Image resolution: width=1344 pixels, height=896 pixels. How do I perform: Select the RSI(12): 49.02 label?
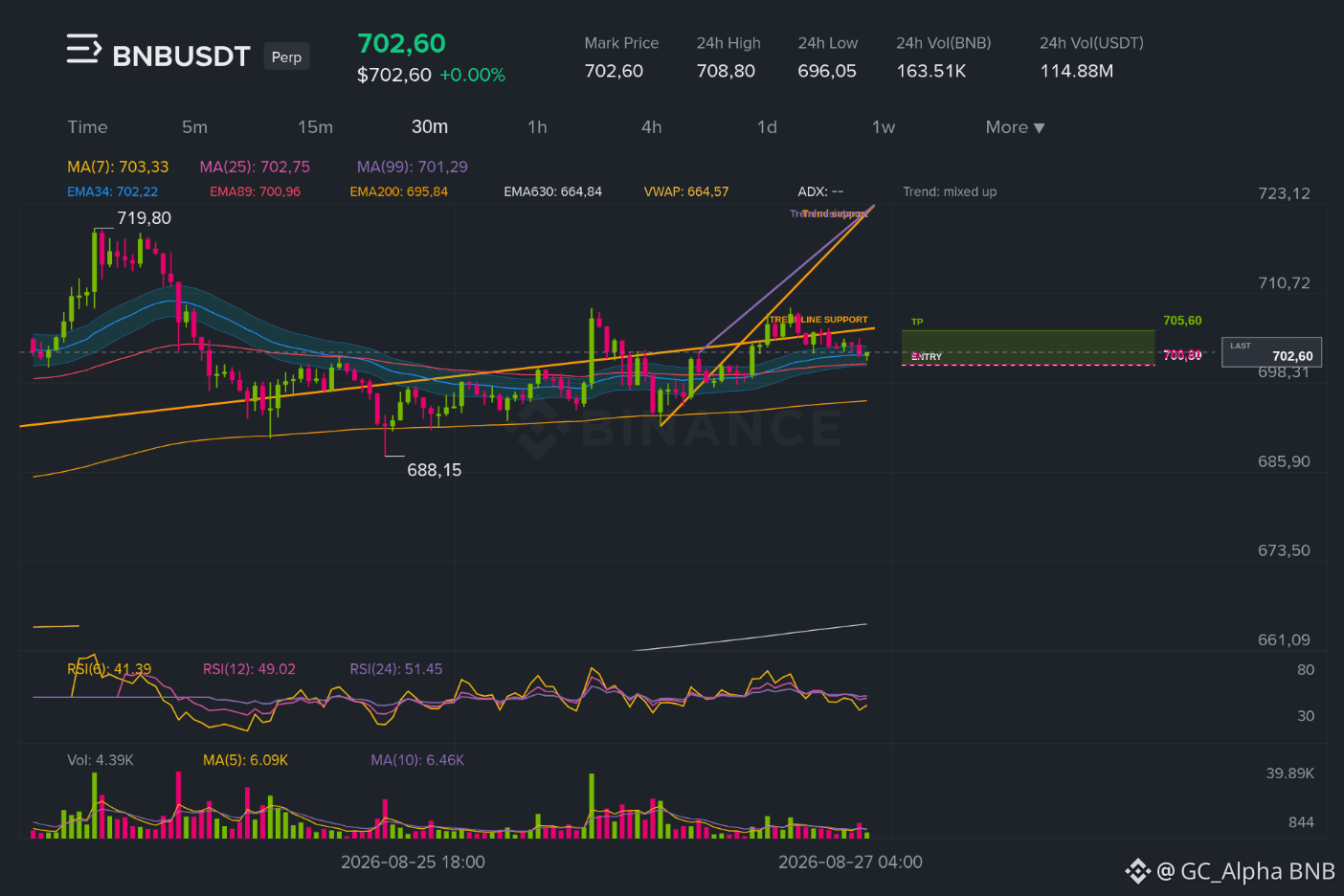click(x=249, y=669)
